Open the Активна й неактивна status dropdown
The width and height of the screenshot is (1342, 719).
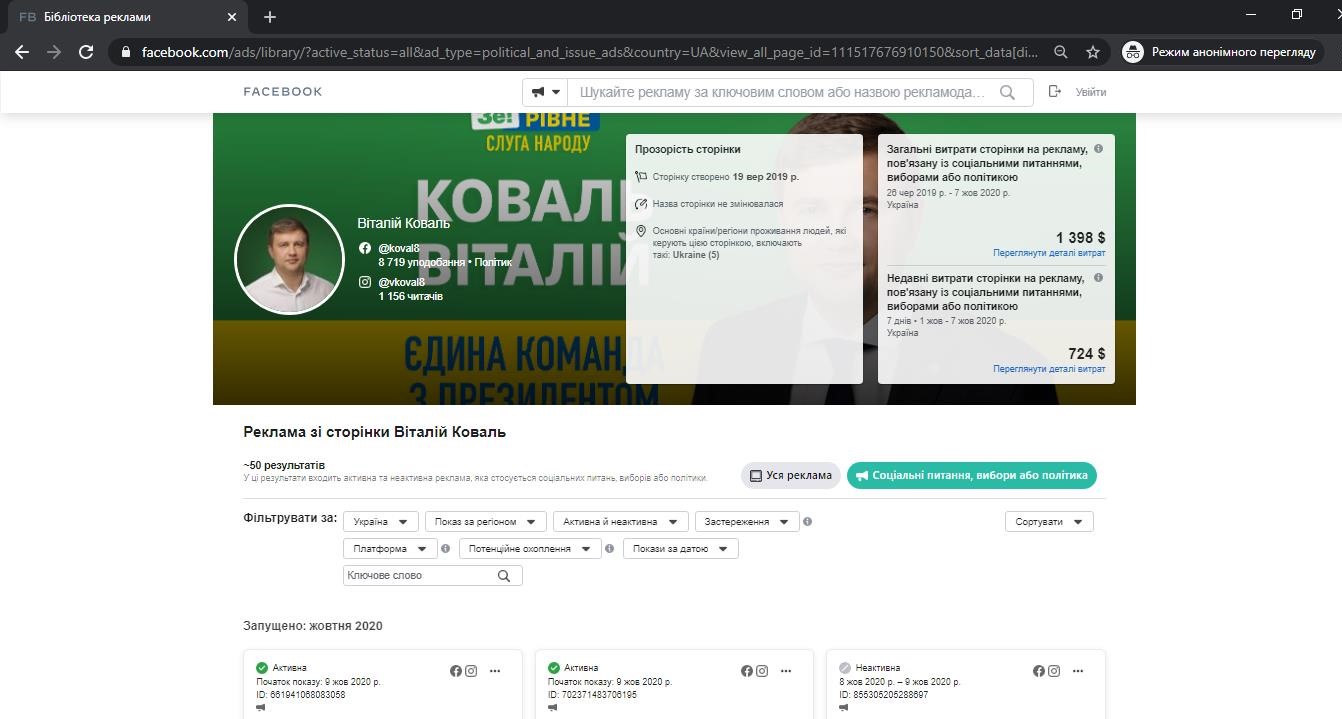pos(621,522)
